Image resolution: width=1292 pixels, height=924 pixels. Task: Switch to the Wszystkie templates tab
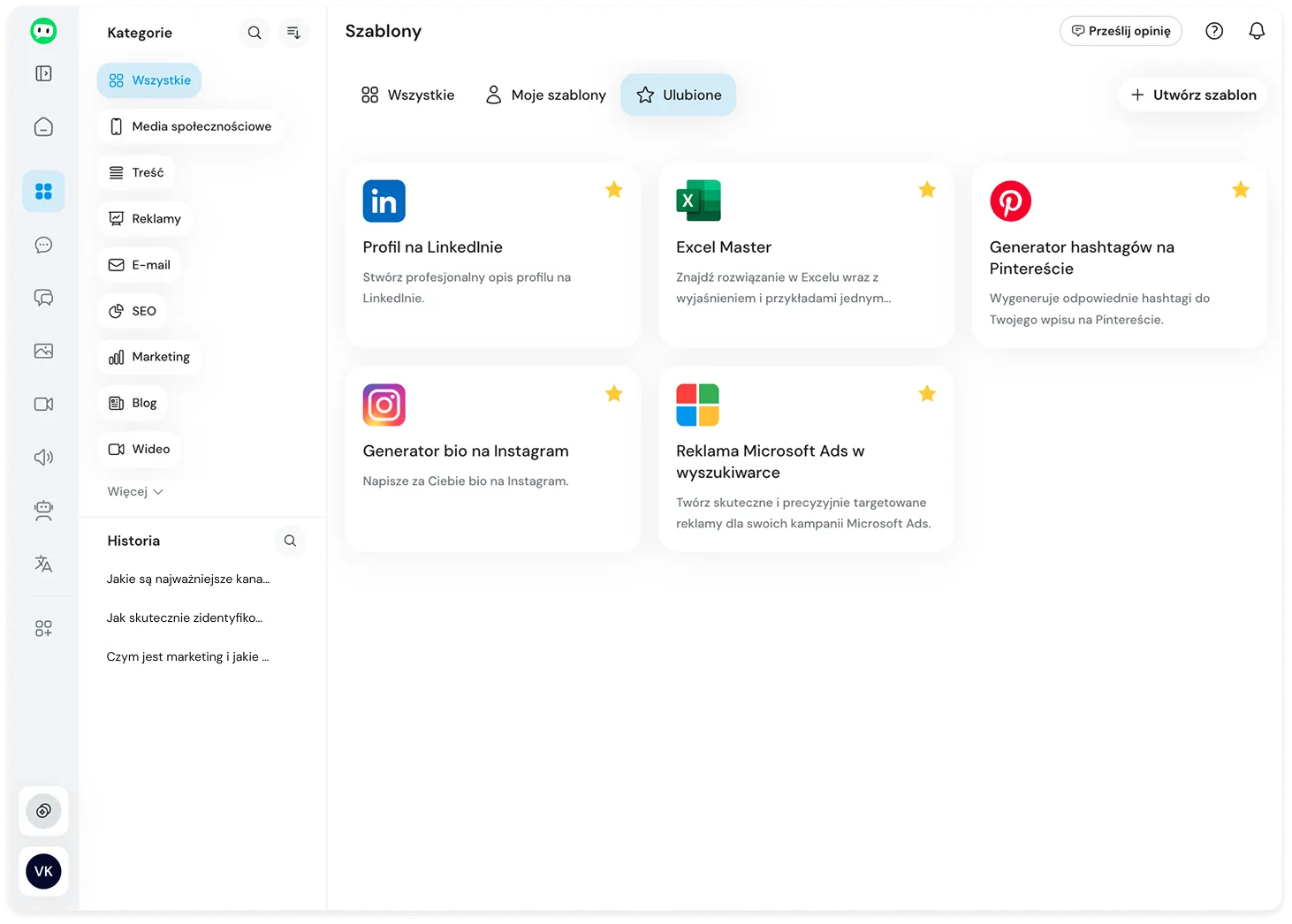point(408,95)
